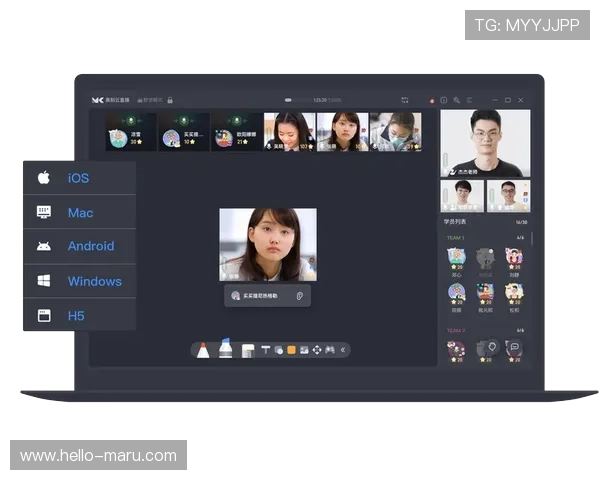Select the student card with 21 stars

237,132
